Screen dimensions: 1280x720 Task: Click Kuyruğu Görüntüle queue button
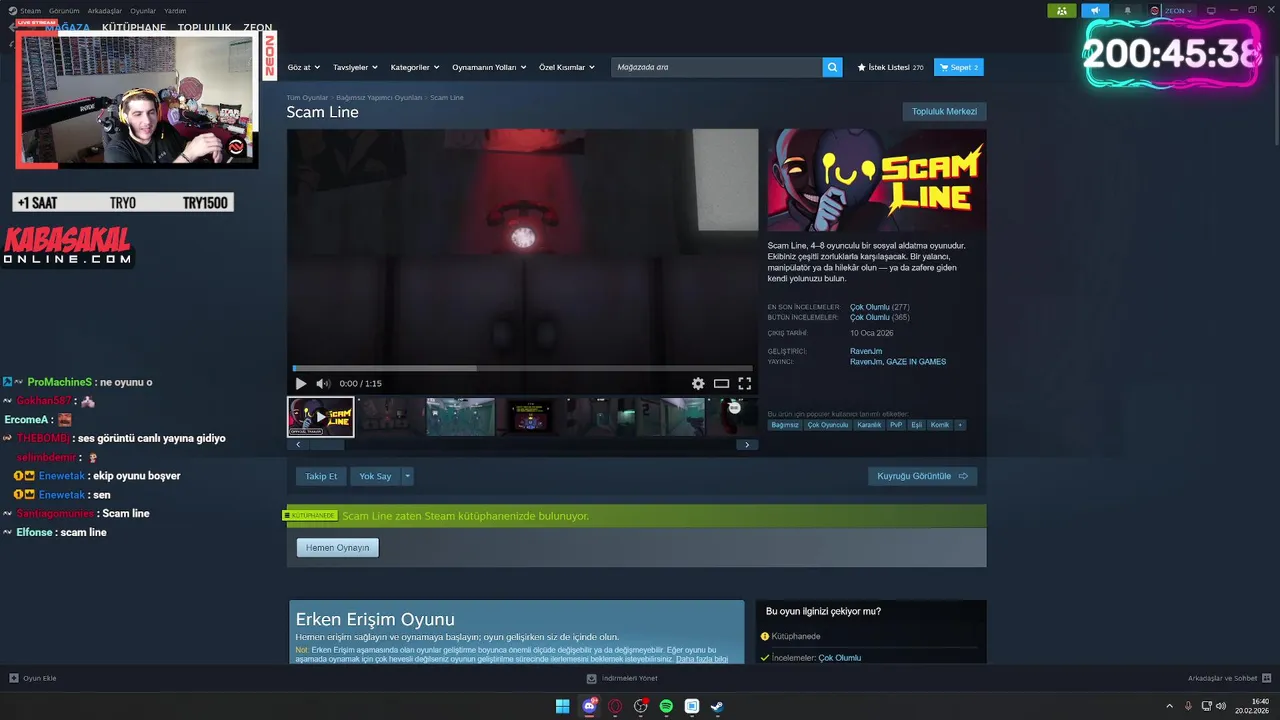tap(922, 476)
